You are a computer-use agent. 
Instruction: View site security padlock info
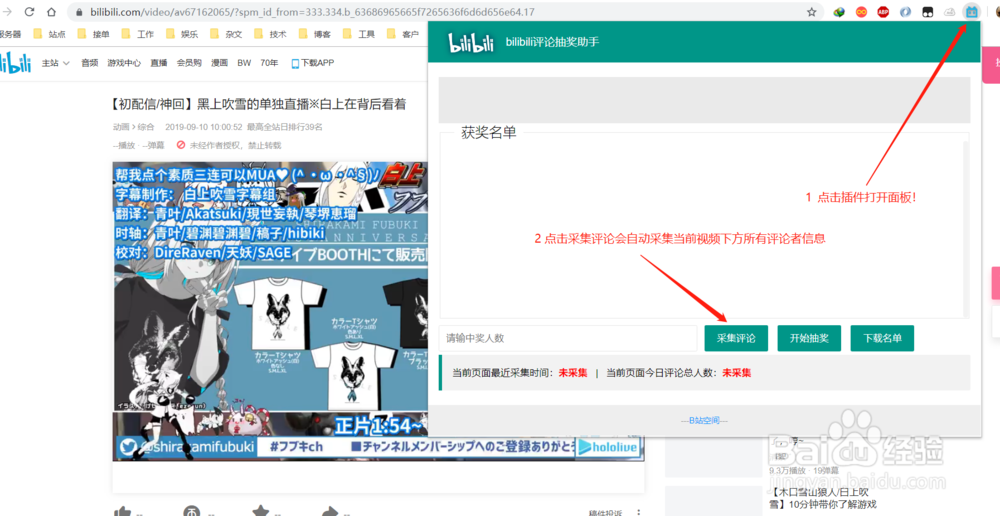[x=79, y=11]
